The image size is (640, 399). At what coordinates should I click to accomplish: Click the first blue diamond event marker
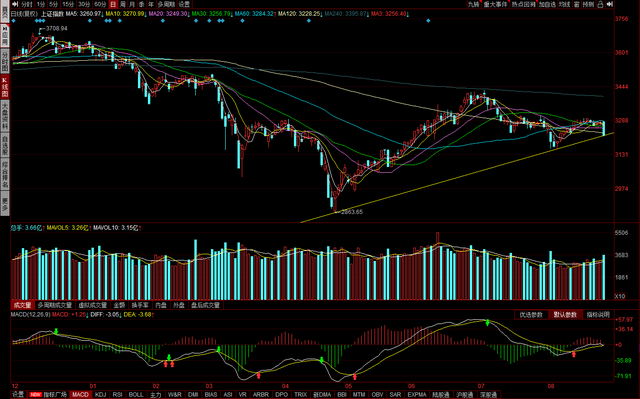(13, 20)
